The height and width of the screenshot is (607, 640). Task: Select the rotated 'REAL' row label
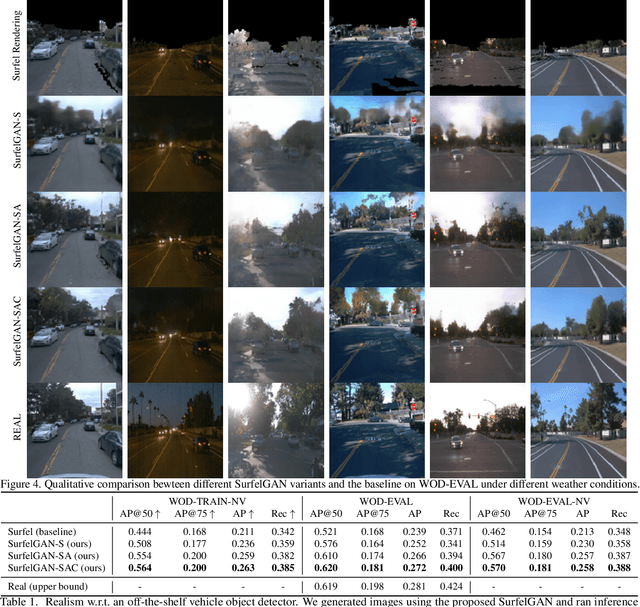[16, 428]
